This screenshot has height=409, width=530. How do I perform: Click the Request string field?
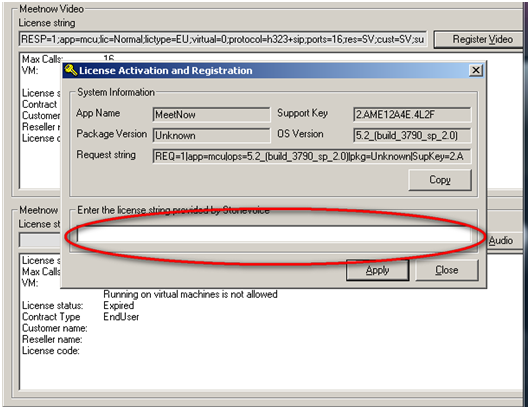312,157
